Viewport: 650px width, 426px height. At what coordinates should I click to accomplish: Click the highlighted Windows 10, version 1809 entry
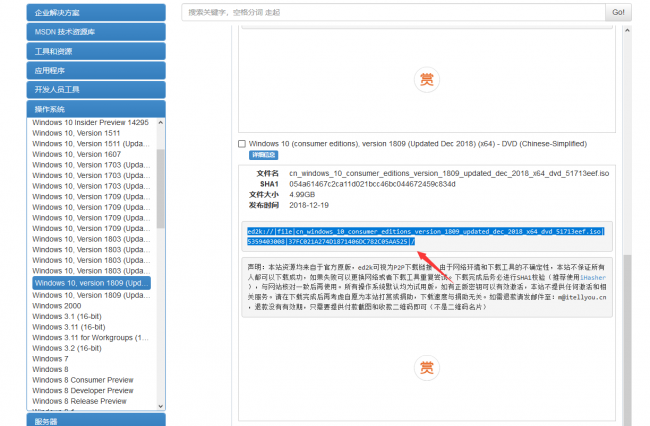click(x=91, y=283)
